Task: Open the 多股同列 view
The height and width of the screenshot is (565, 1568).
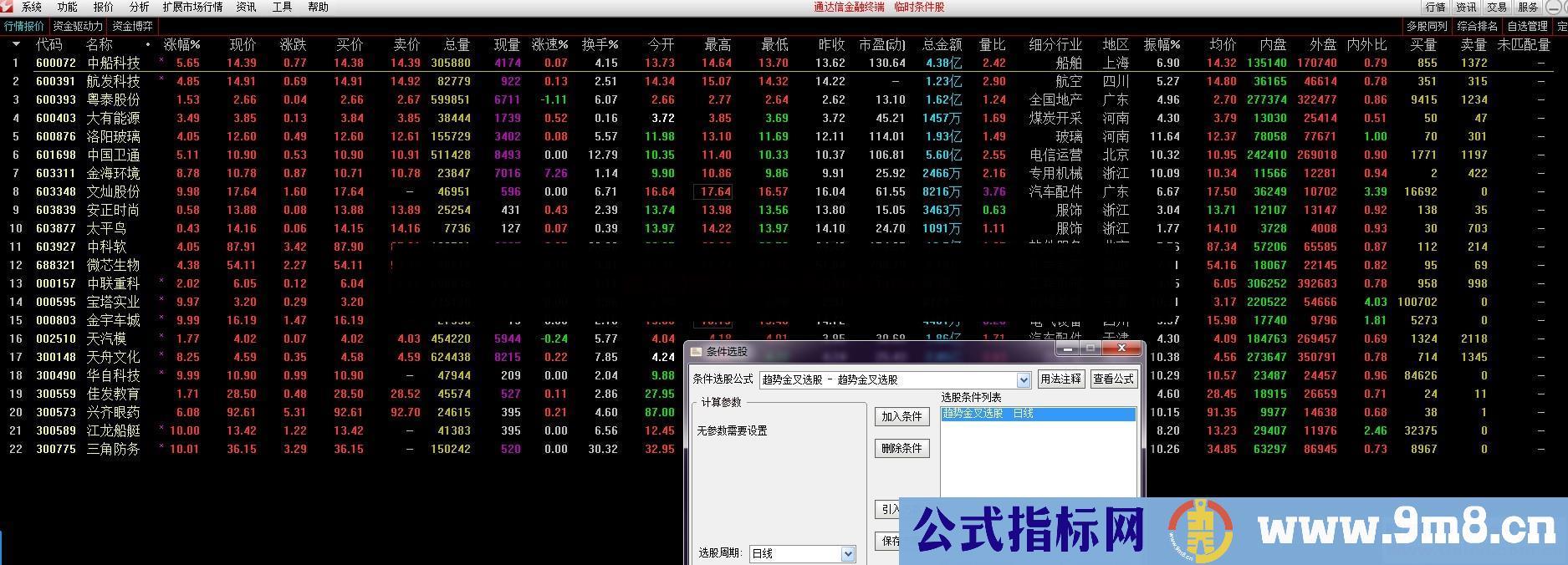Action: pos(1427,26)
